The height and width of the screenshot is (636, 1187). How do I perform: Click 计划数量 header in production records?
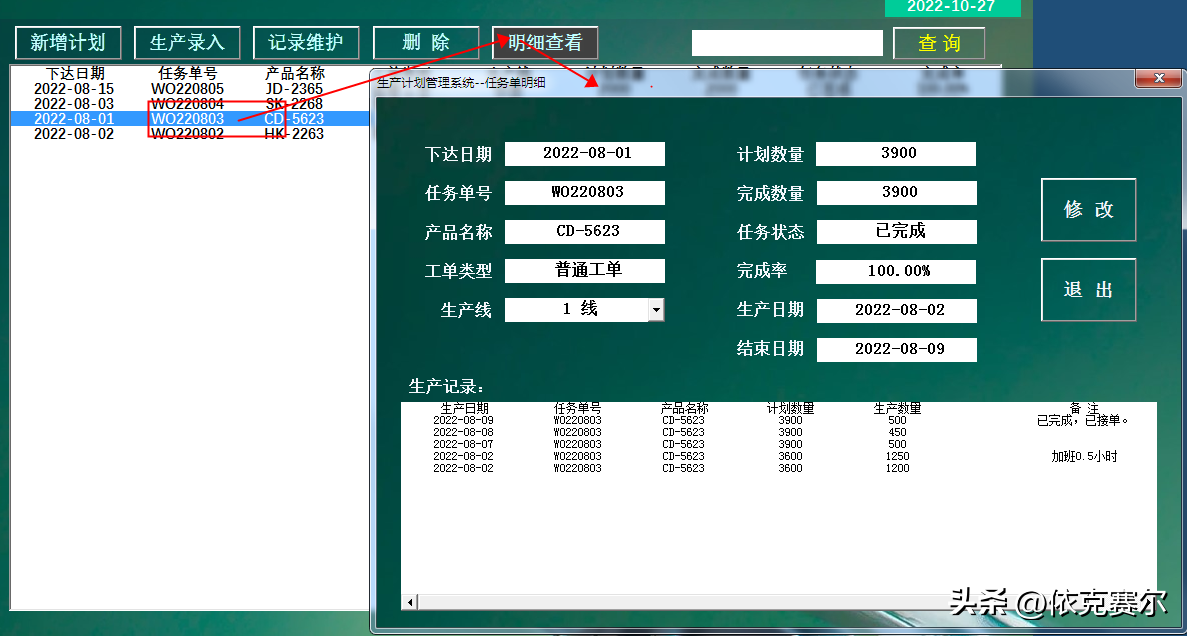[x=790, y=409]
